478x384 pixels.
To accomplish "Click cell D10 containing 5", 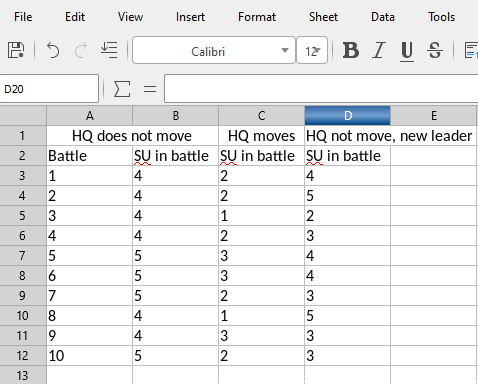I will coord(347,316).
